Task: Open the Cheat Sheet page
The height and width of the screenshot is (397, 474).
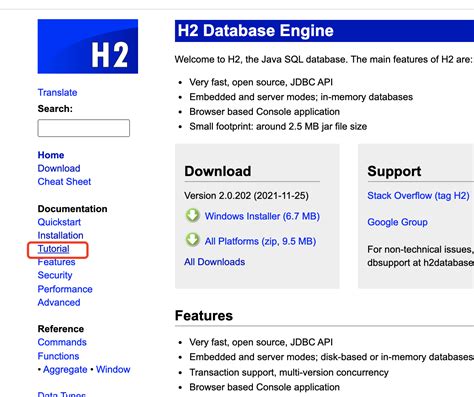Action: pos(64,182)
